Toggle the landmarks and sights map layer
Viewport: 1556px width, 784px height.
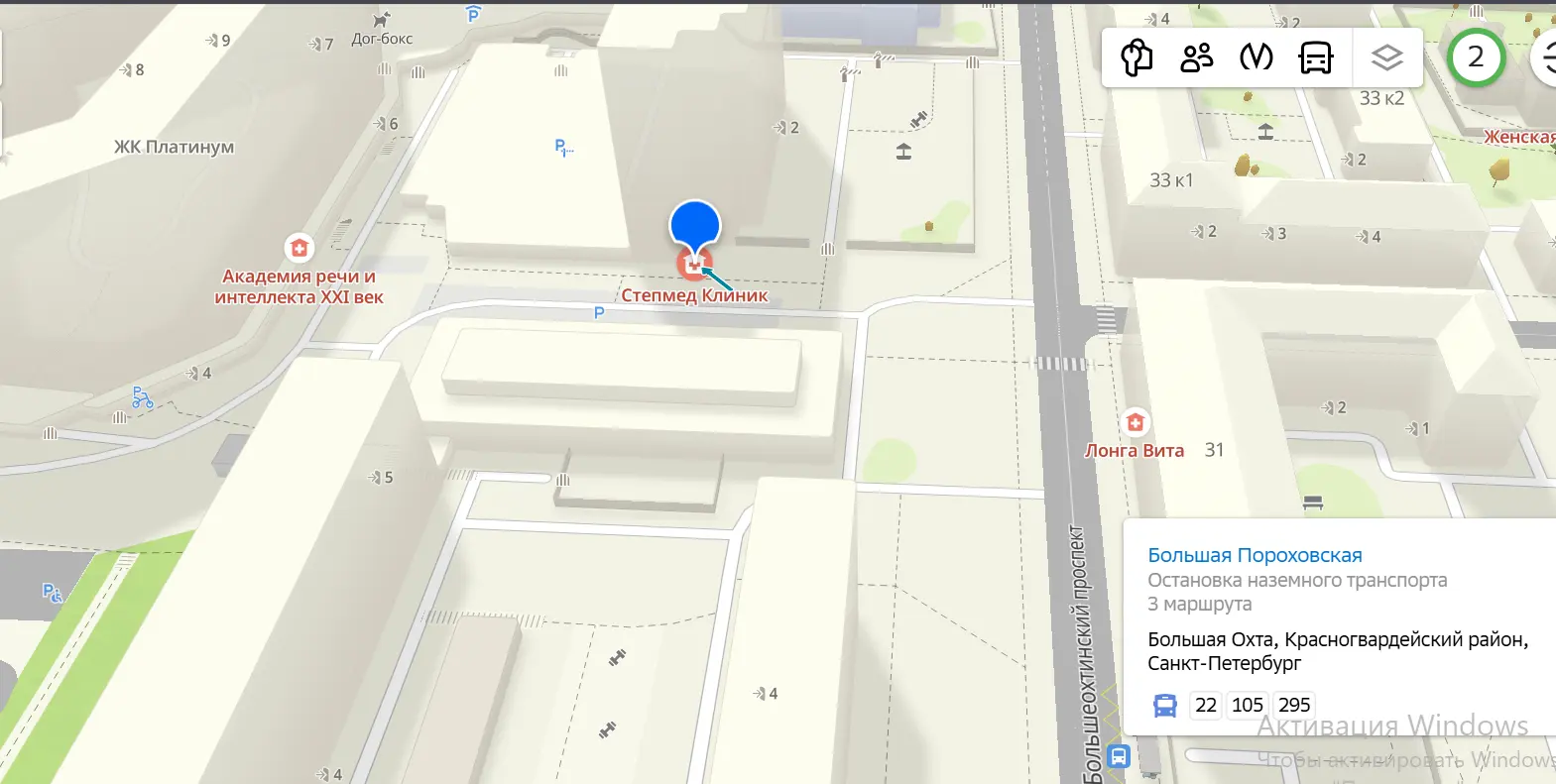[x=1137, y=57]
